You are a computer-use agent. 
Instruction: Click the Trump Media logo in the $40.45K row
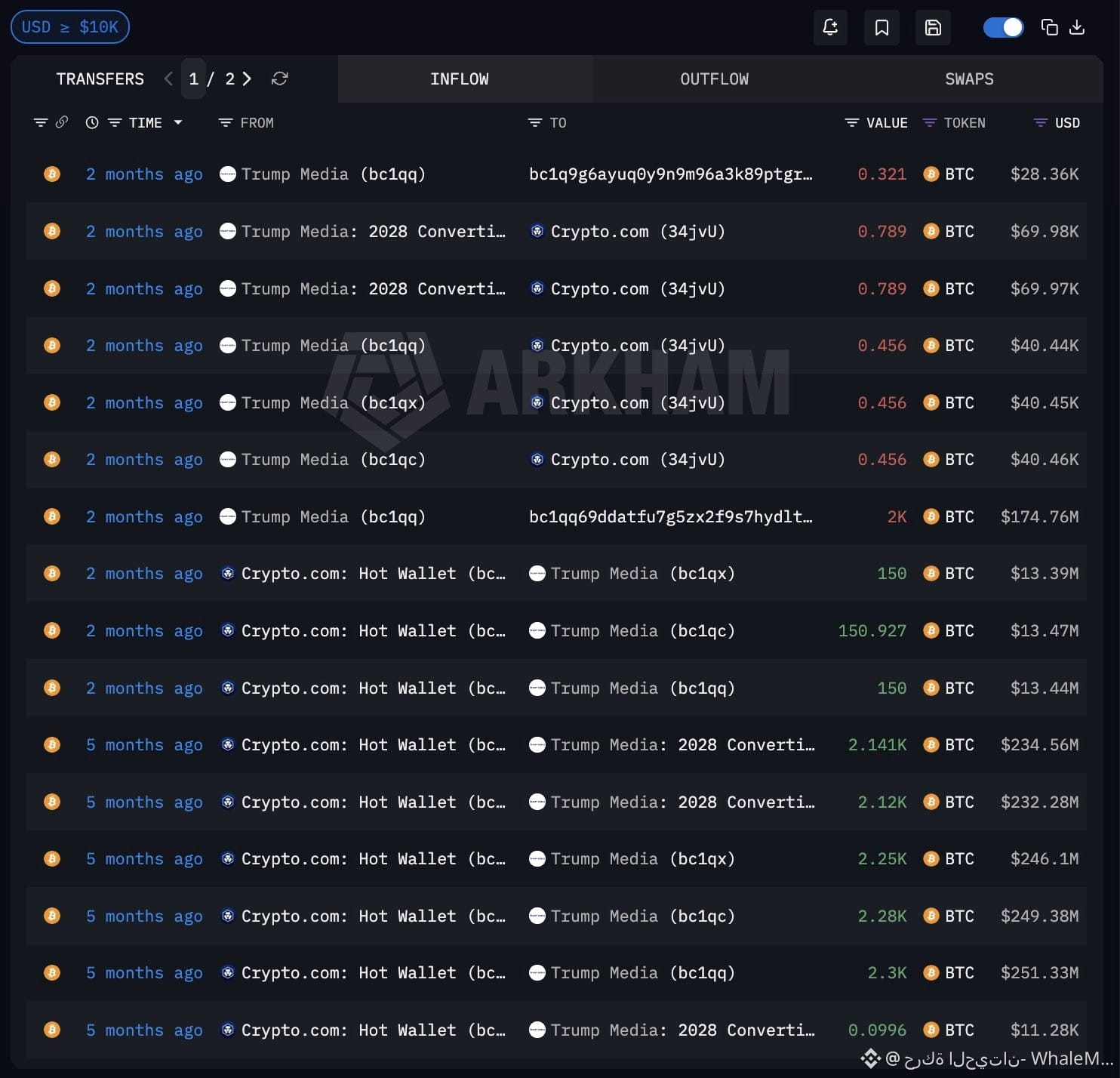227,402
